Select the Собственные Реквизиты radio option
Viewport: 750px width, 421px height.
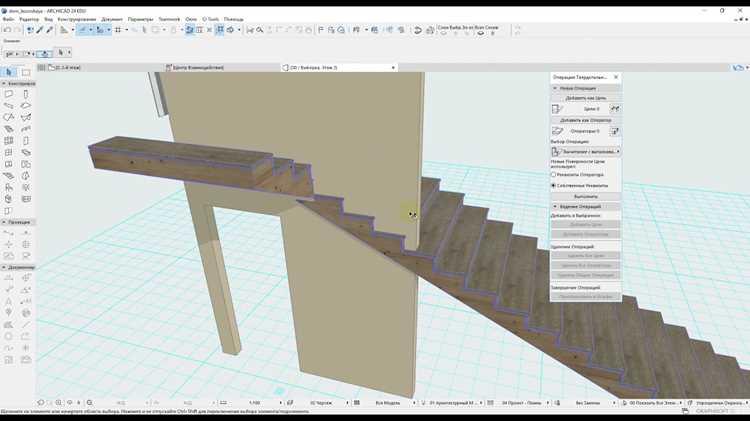pos(554,186)
